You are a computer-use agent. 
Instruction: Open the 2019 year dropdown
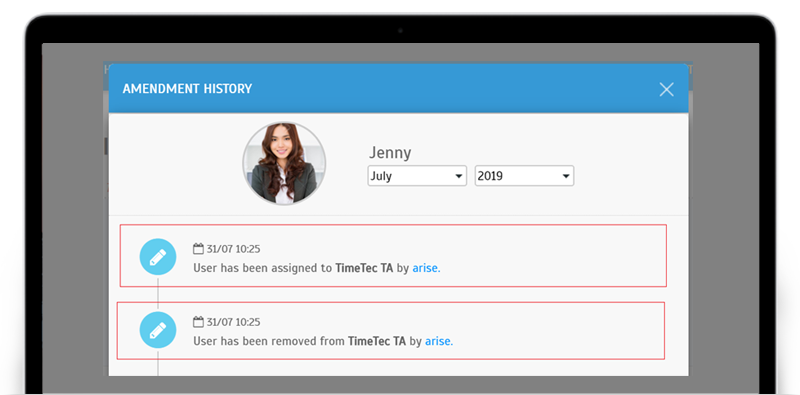(524, 176)
